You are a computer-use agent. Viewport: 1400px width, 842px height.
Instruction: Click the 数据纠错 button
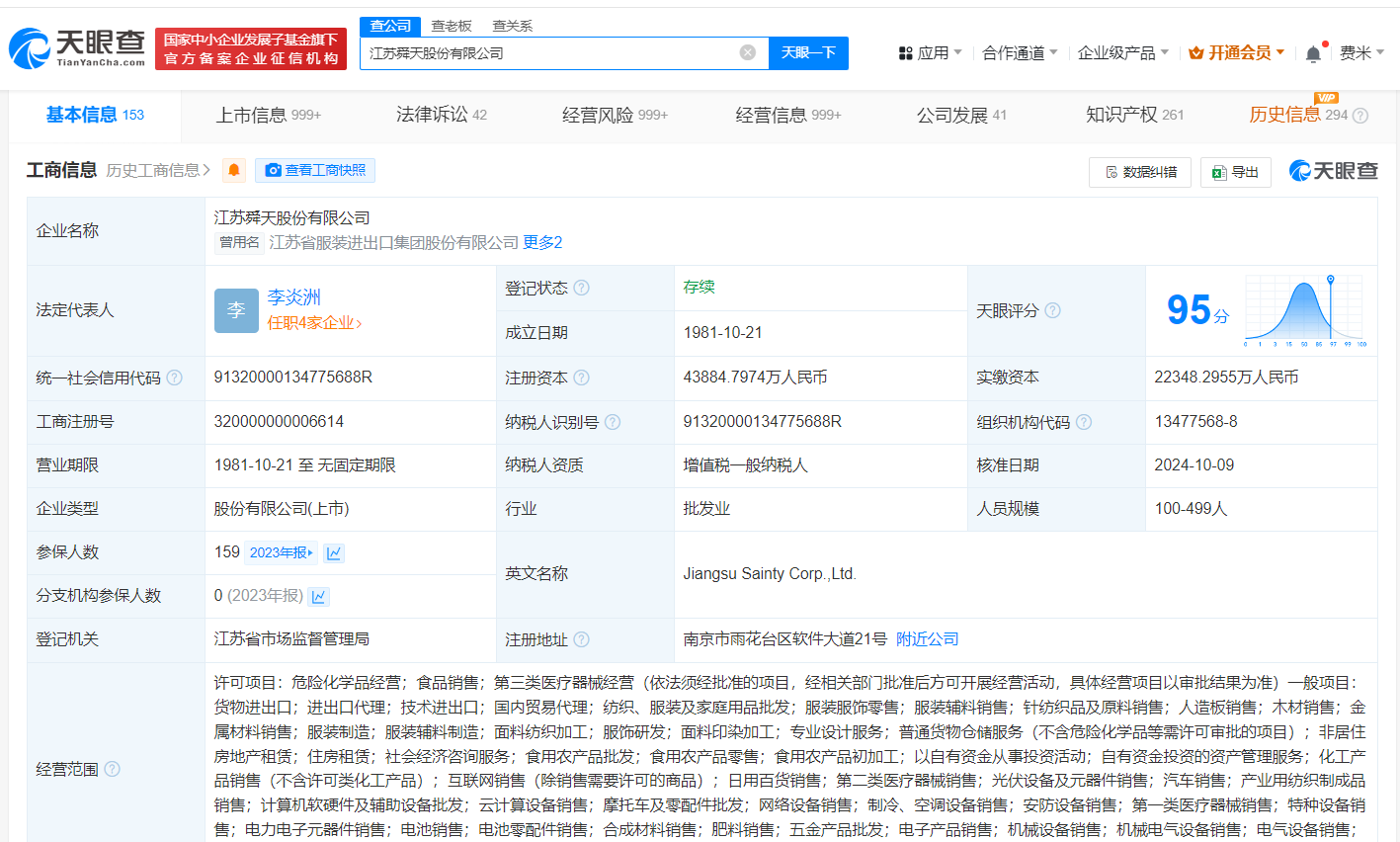pyautogui.click(x=1140, y=172)
